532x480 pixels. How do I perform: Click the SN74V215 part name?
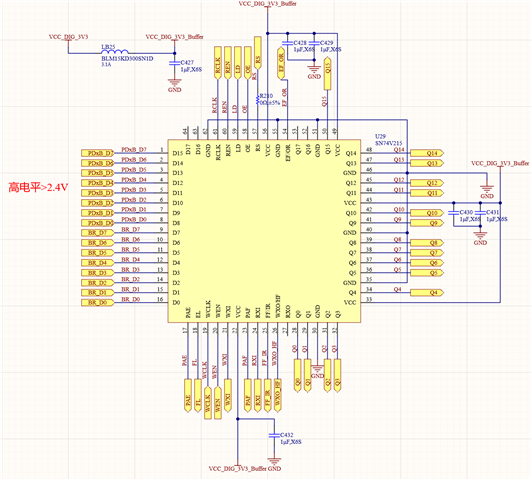(x=388, y=143)
